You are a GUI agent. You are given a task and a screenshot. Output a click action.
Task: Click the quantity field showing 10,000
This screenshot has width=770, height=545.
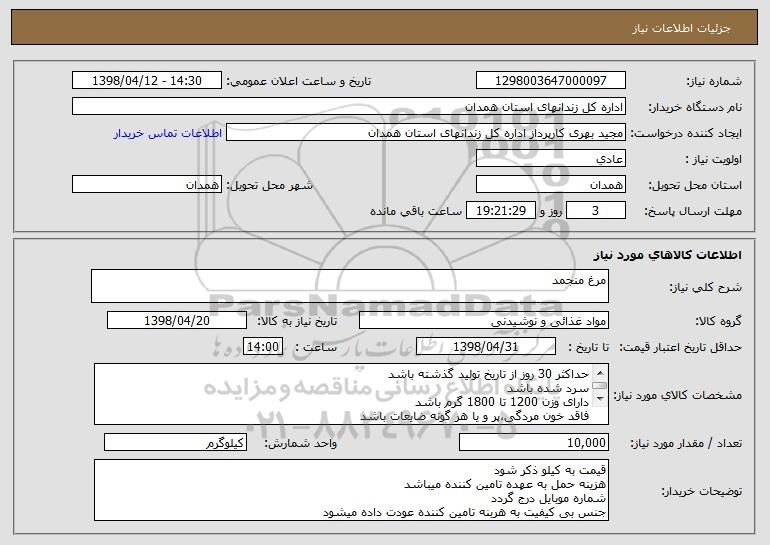tap(534, 442)
